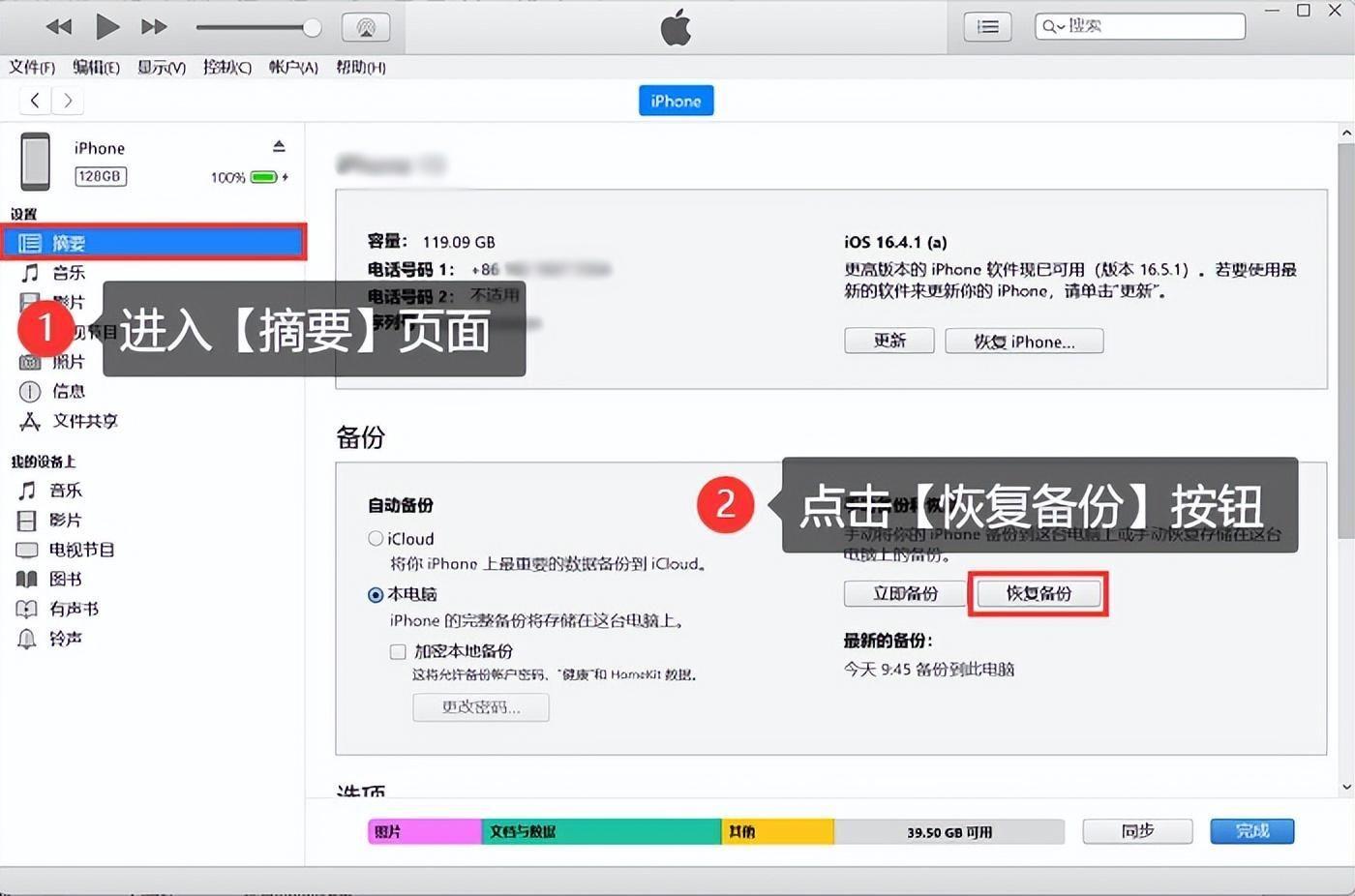Click the 照片 camera icon
Viewport: 1355px width, 896px height.
(30, 362)
